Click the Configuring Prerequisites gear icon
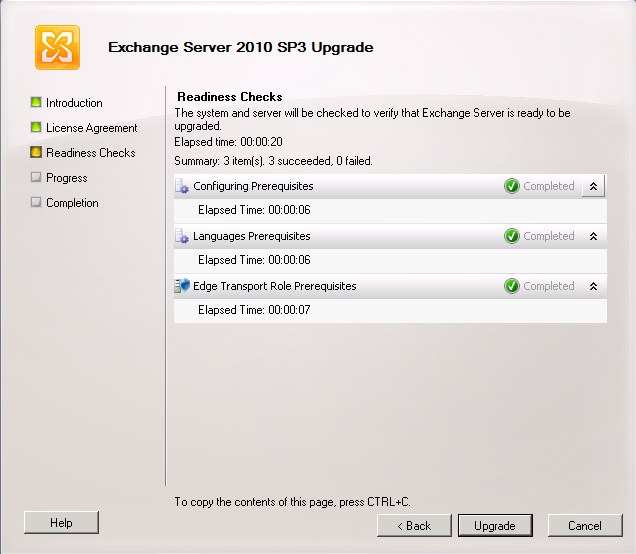The height and width of the screenshot is (554, 636). pyautogui.click(x=182, y=186)
